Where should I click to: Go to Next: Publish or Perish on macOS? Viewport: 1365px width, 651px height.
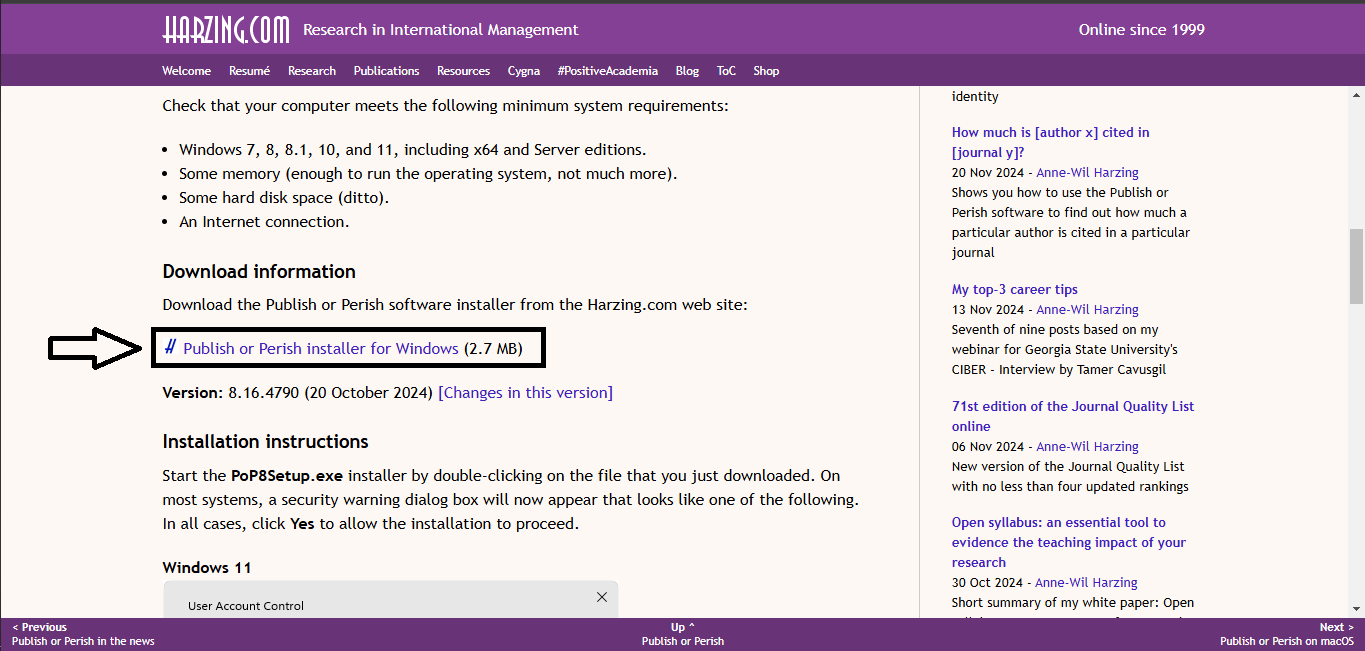pyautogui.click(x=1287, y=634)
